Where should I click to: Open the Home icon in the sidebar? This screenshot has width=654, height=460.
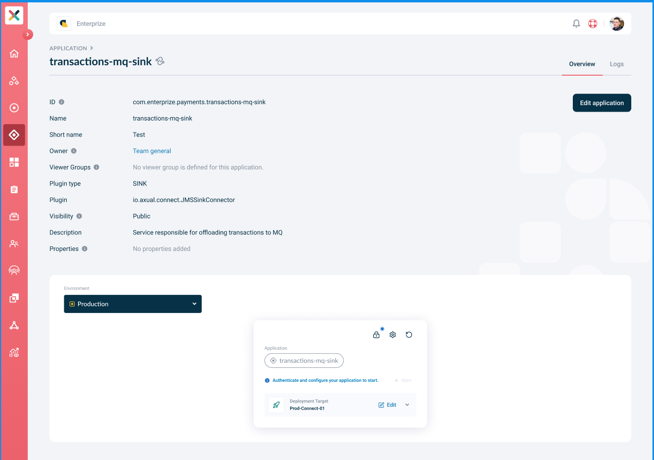pos(14,54)
